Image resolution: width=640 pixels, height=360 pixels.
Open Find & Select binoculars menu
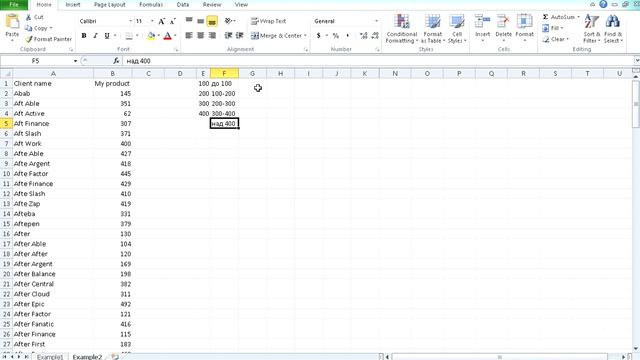613,29
